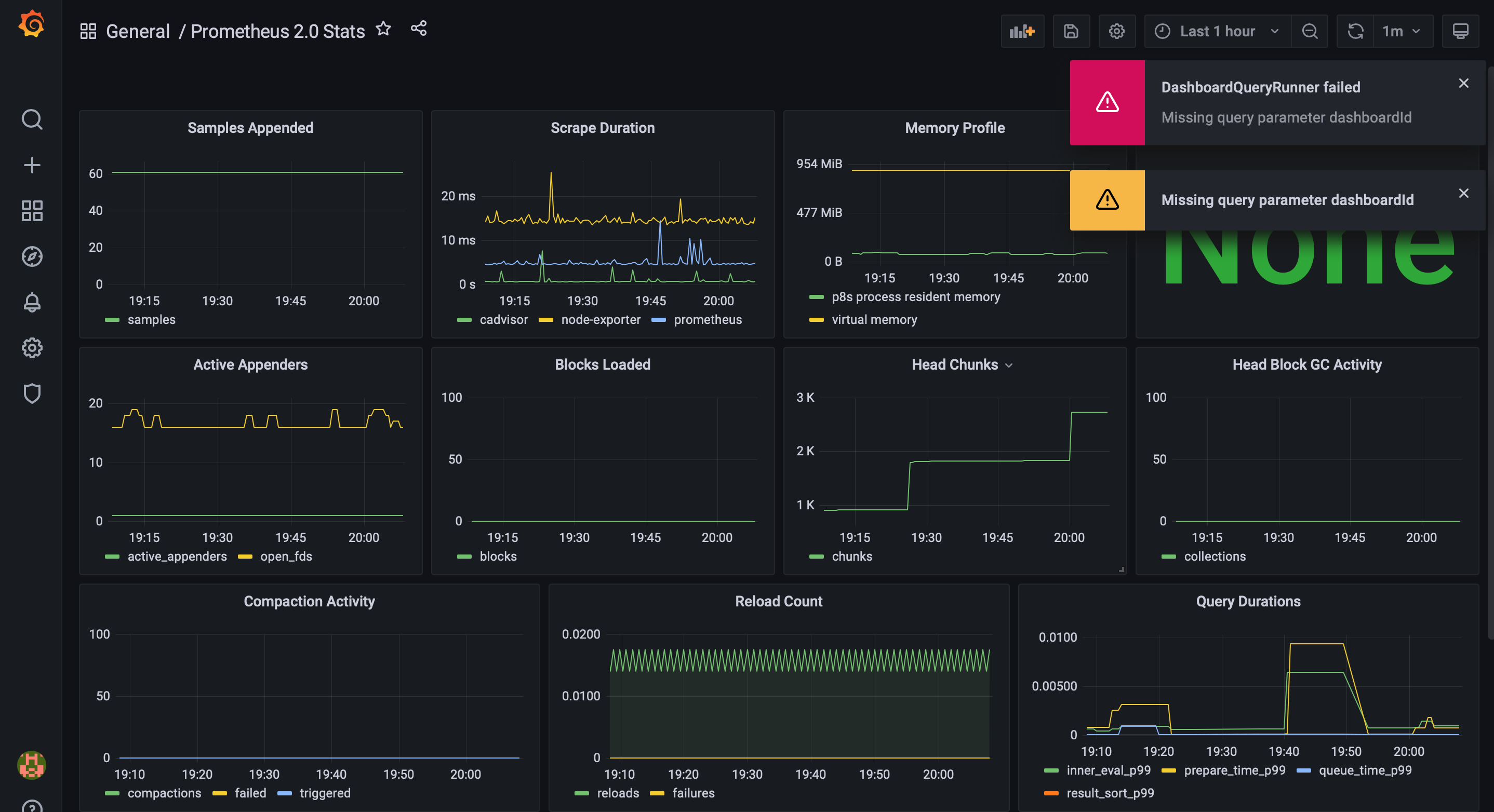Dismiss DashboardQueryRunner failed notification

1463,84
